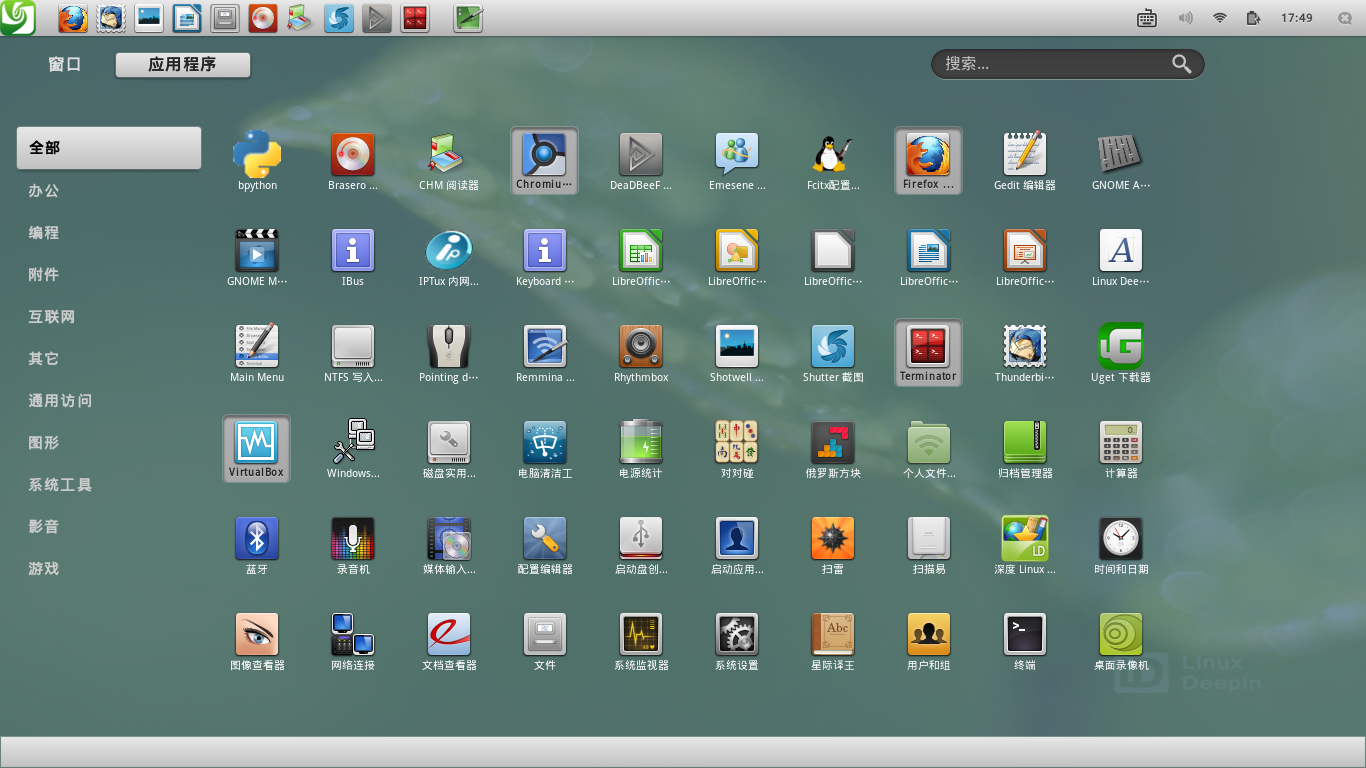Screen dimensions: 1366x768
Task: Select the 游戏 category
Action: [44, 568]
